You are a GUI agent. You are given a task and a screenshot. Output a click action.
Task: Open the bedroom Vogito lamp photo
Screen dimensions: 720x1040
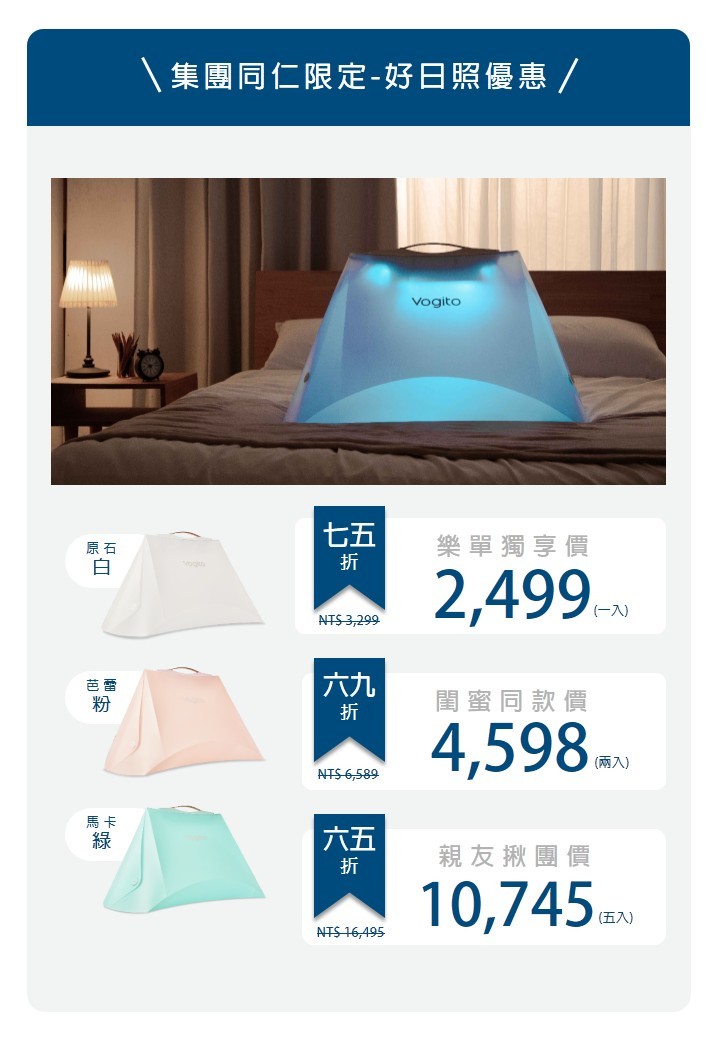click(358, 331)
